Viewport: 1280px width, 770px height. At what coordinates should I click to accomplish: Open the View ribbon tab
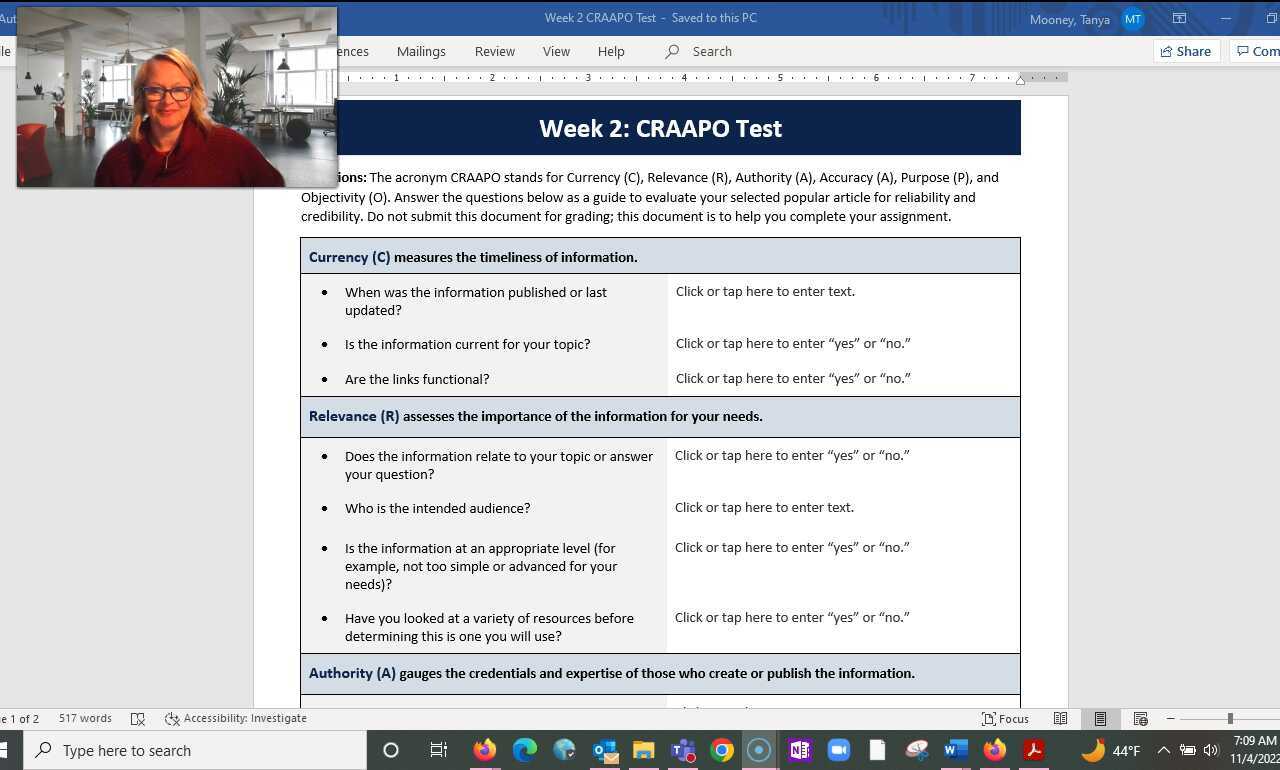tap(556, 51)
